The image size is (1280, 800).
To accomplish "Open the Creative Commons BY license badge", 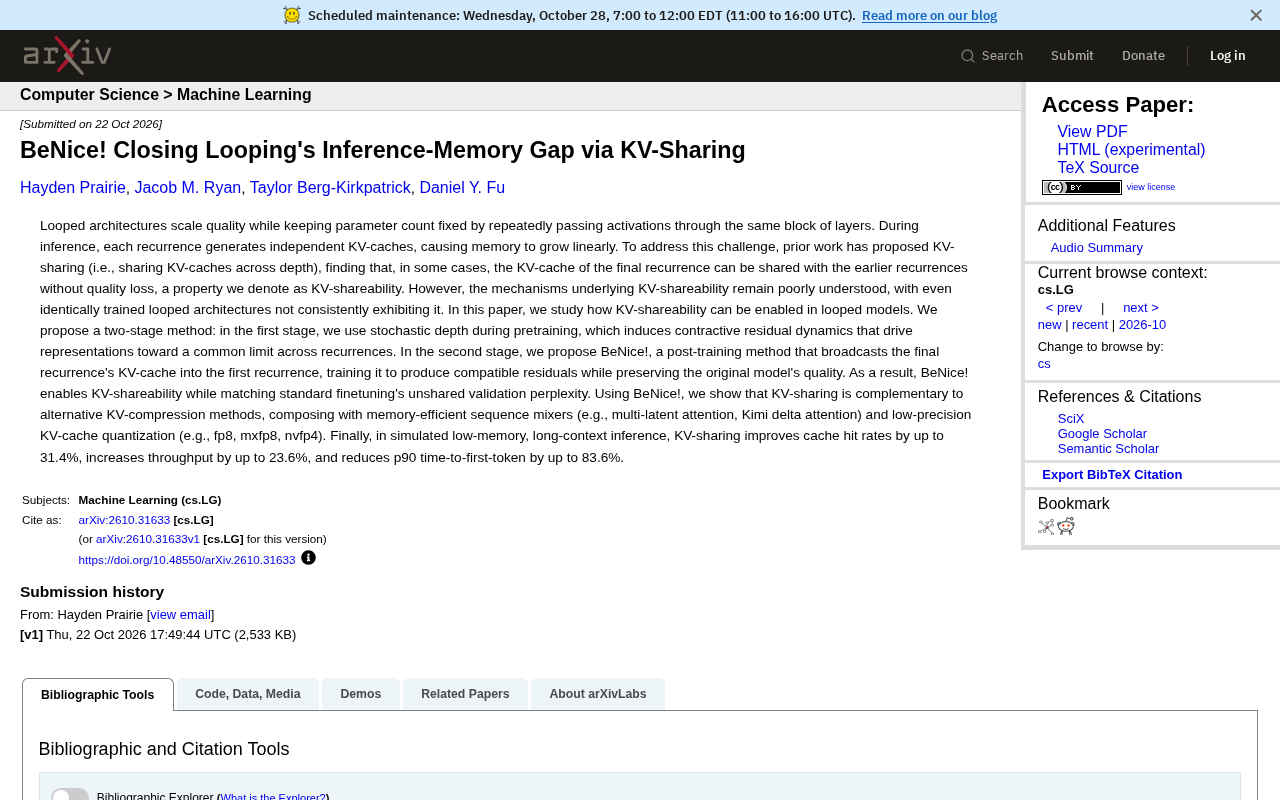I will (x=1082, y=187).
